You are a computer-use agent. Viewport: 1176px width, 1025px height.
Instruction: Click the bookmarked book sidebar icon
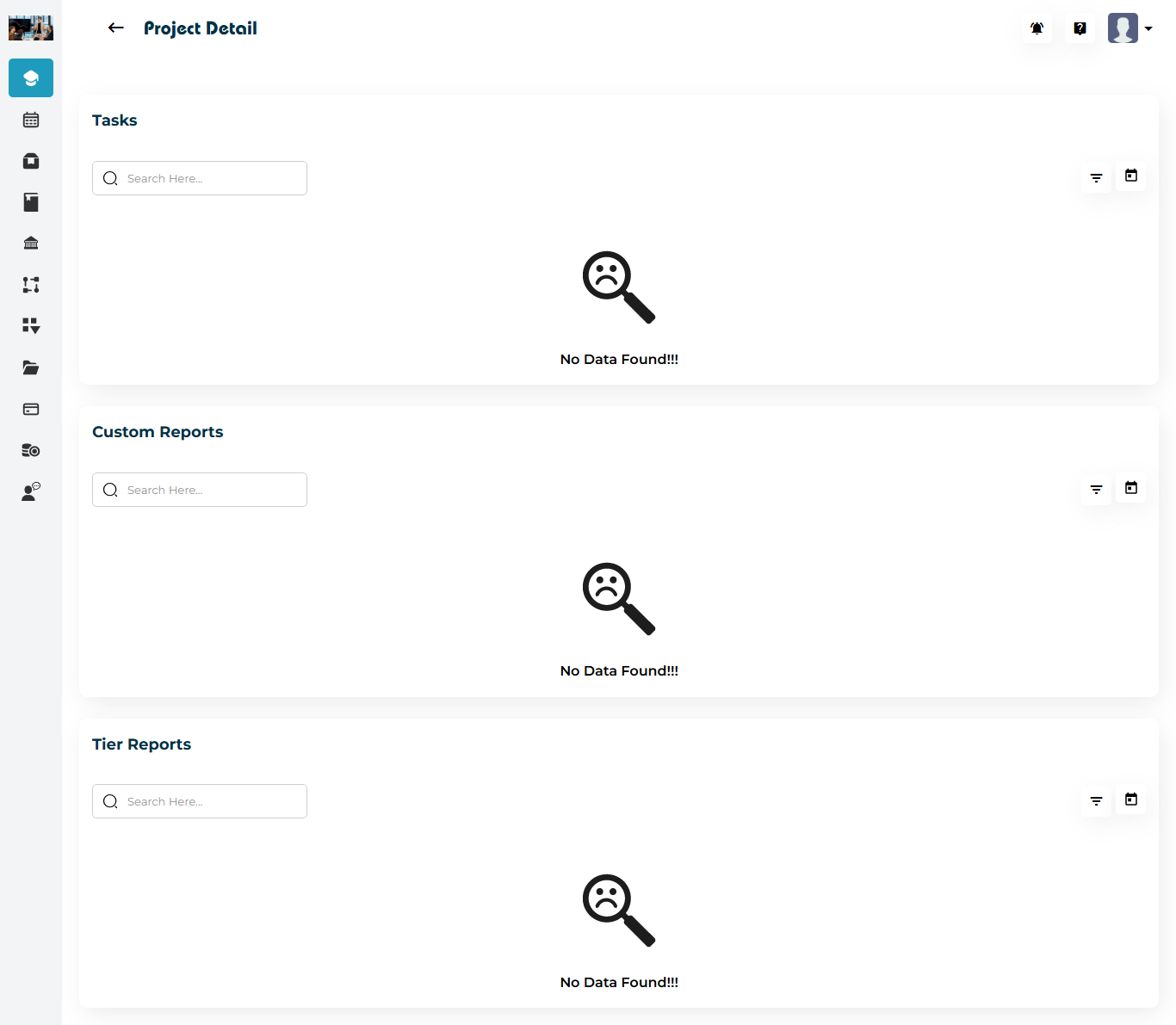31,202
